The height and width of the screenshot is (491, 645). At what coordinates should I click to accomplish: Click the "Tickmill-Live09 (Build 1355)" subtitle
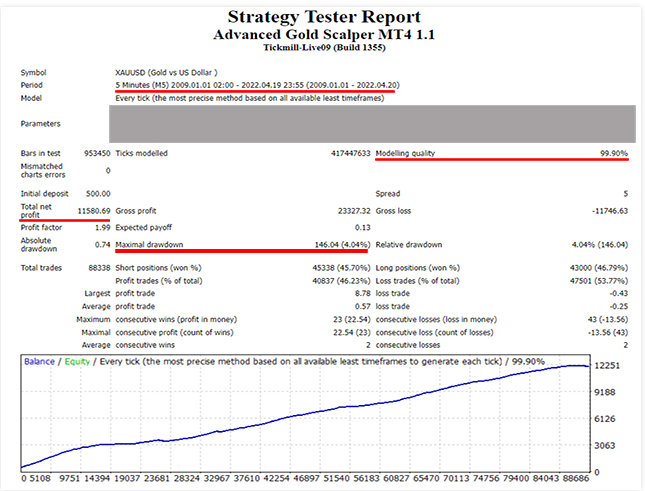coord(324,48)
